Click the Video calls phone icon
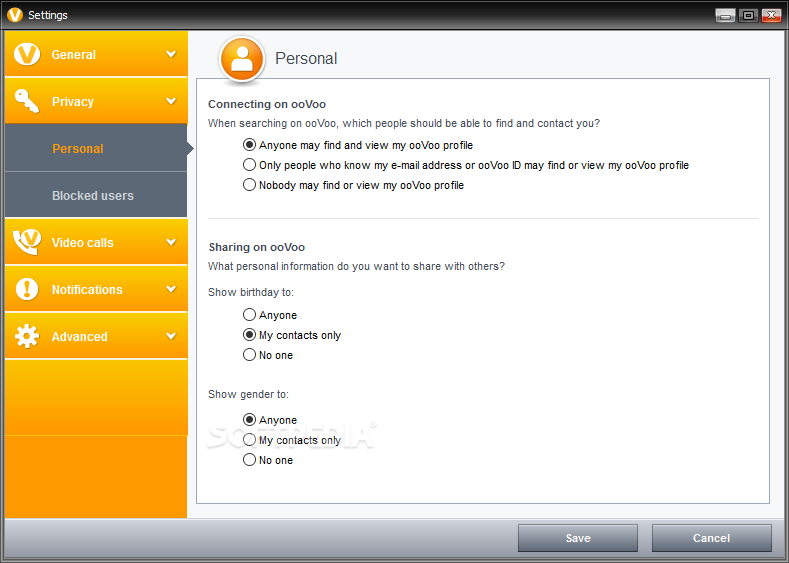 [27, 242]
